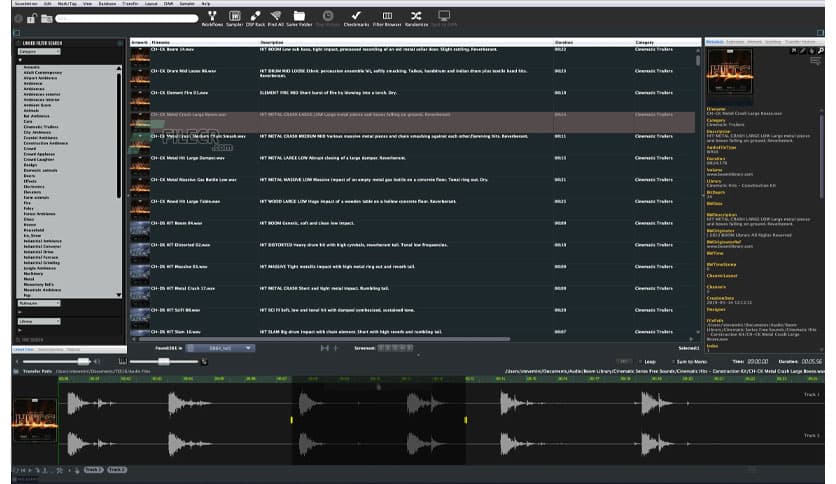Select Crowd Applause in the category list
Image resolution: width=836 pixels, height=484 pixels.
pyautogui.click(x=39, y=154)
